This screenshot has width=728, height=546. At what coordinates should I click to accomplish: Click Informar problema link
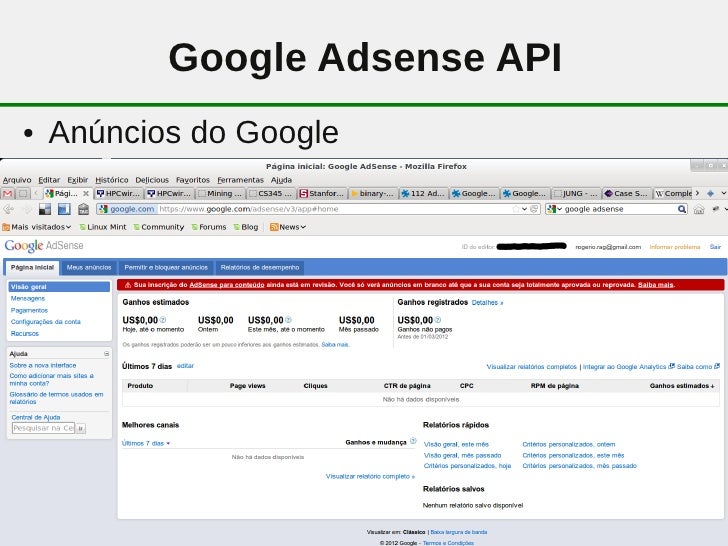(675, 247)
